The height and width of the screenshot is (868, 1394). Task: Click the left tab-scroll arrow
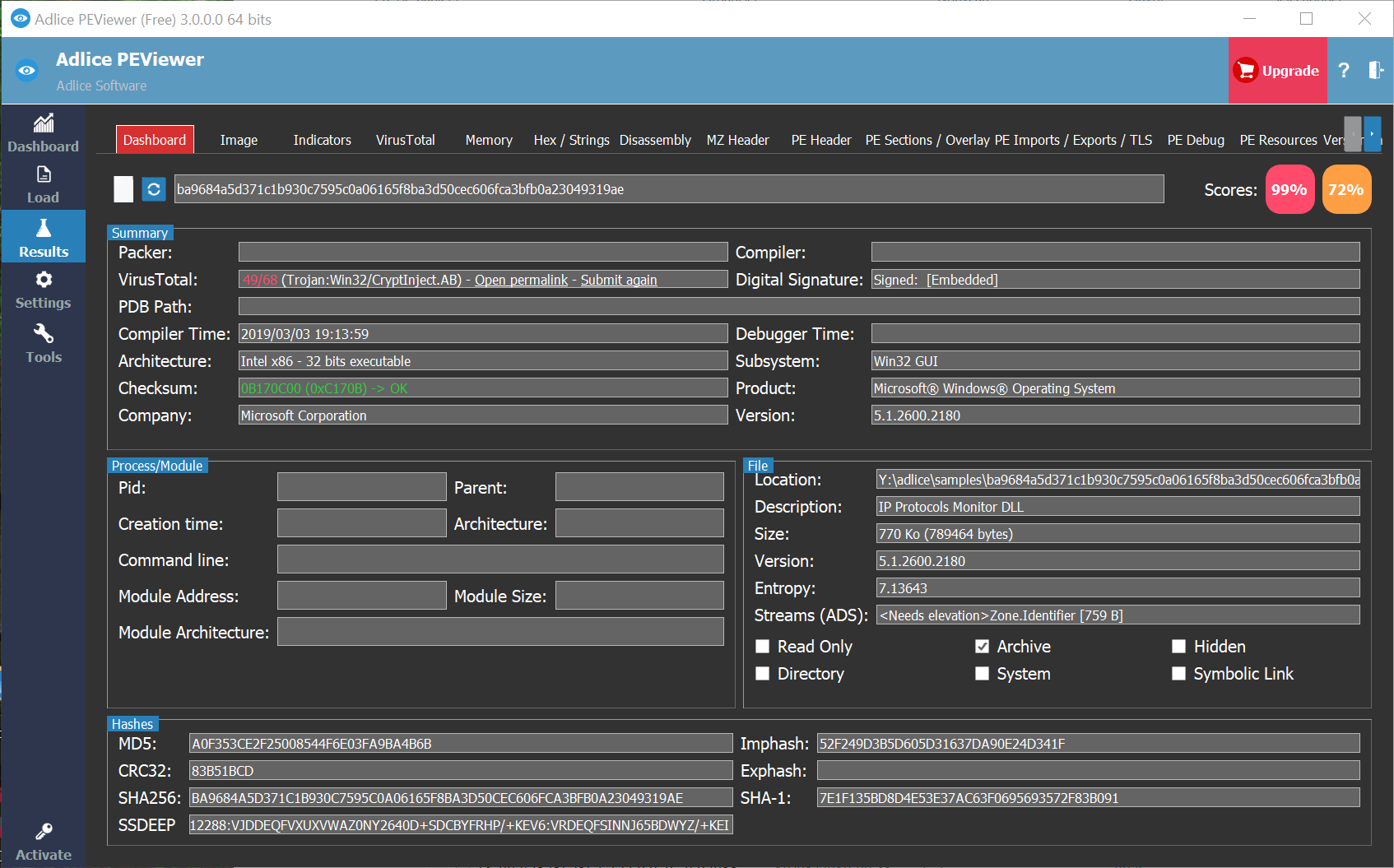click(1353, 134)
